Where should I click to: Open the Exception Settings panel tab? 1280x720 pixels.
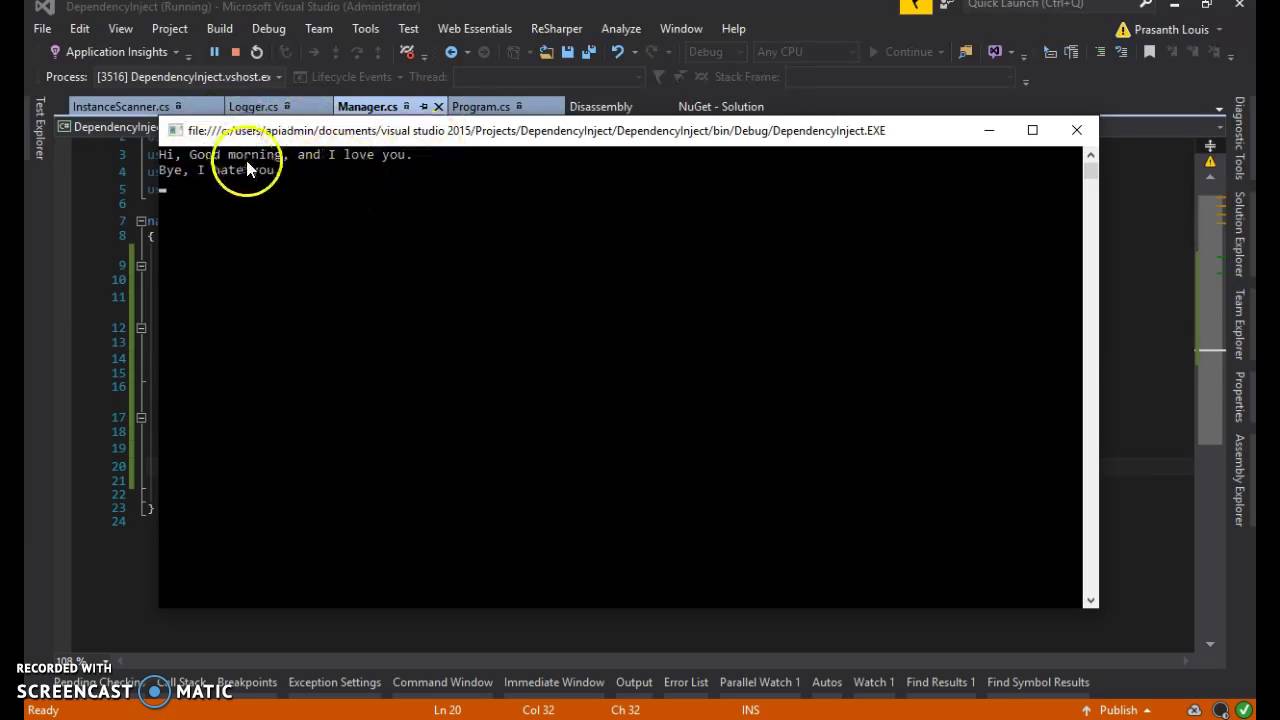(334, 682)
